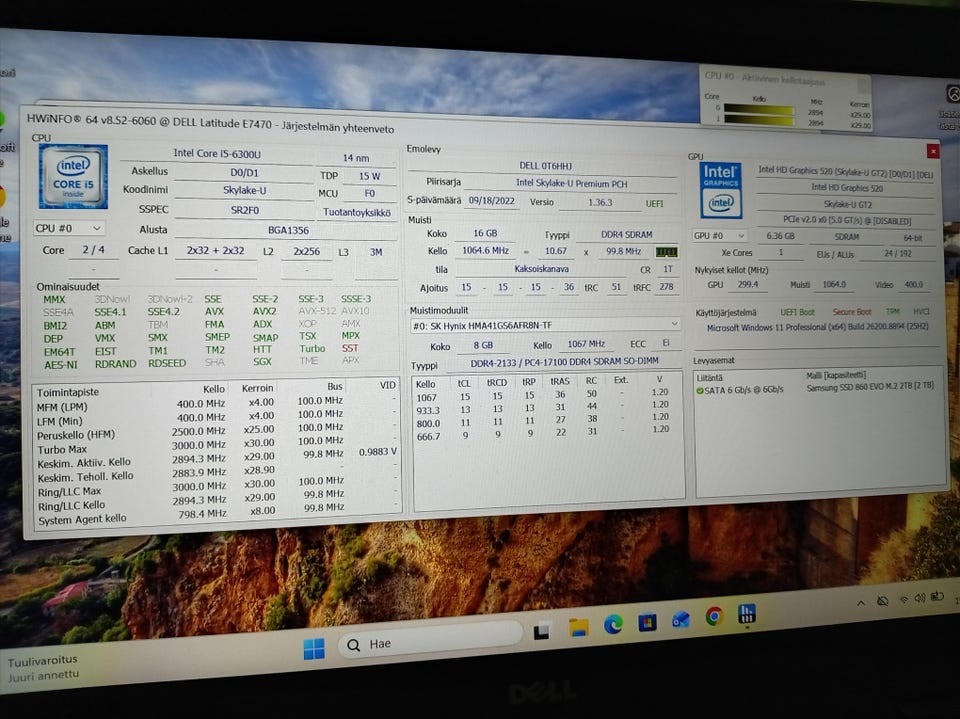Image resolution: width=960 pixels, height=719 pixels.
Task: Open the CPU #0 selector dropdown
Action: (x=68, y=228)
